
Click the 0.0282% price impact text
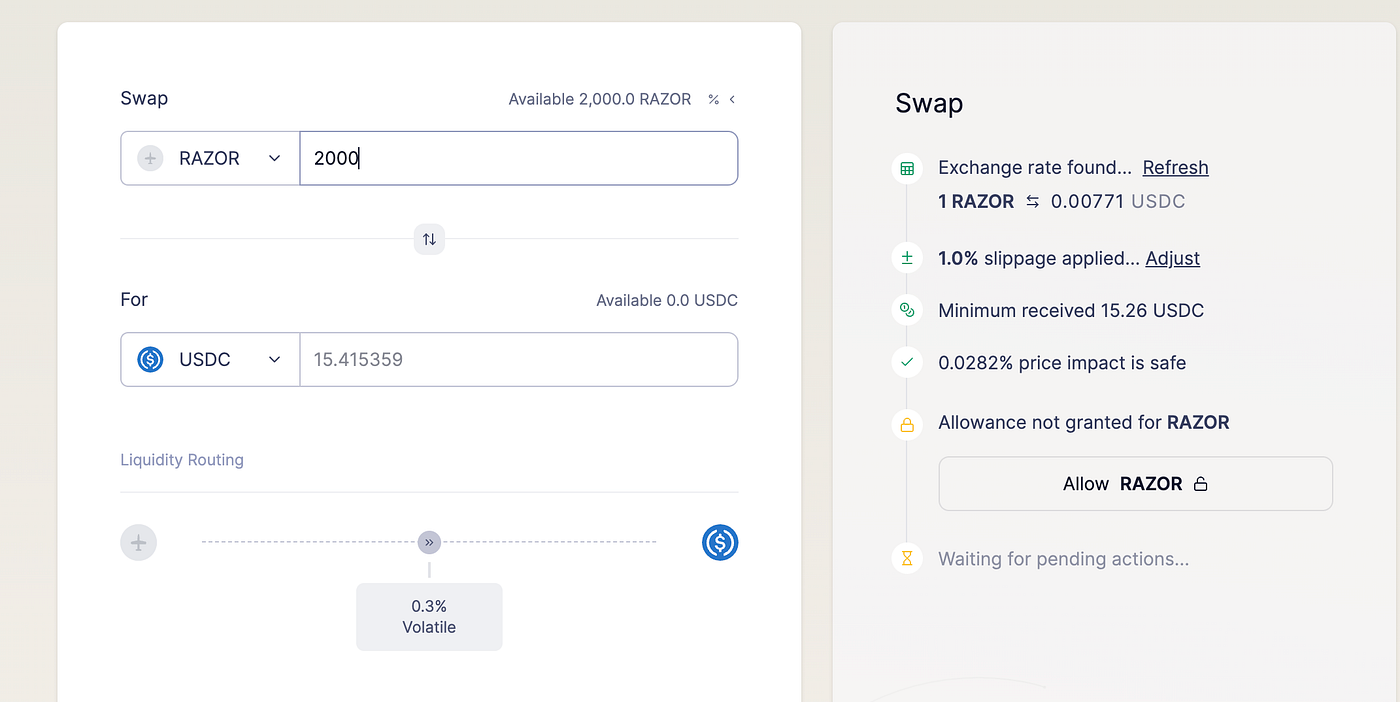pyautogui.click(x=1062, y=363)
